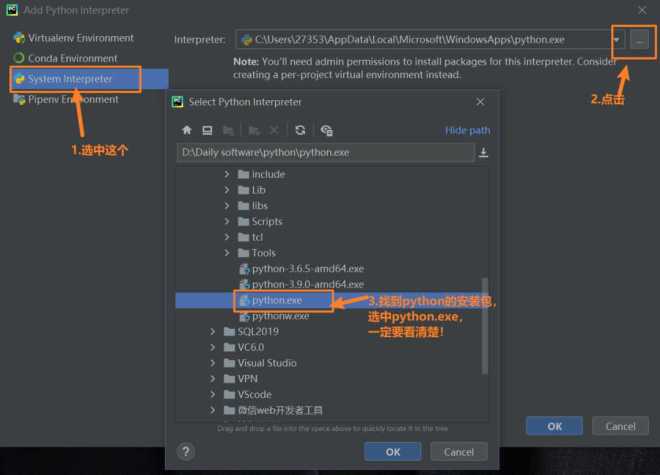
Task: Click OK in Add Python Interpreter window
Action: point(554,426)
